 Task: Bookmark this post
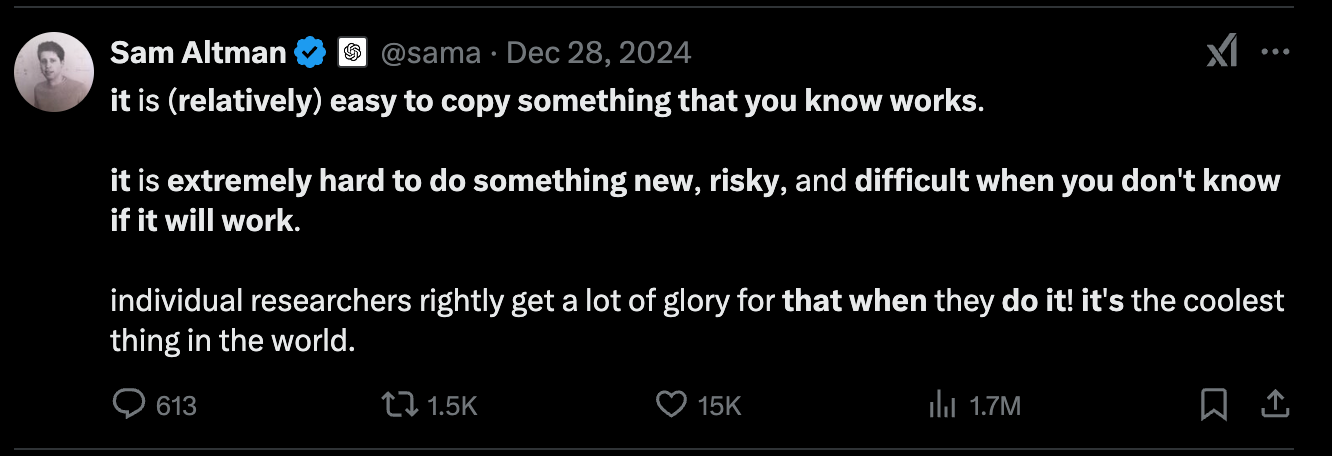point(1213,404)
